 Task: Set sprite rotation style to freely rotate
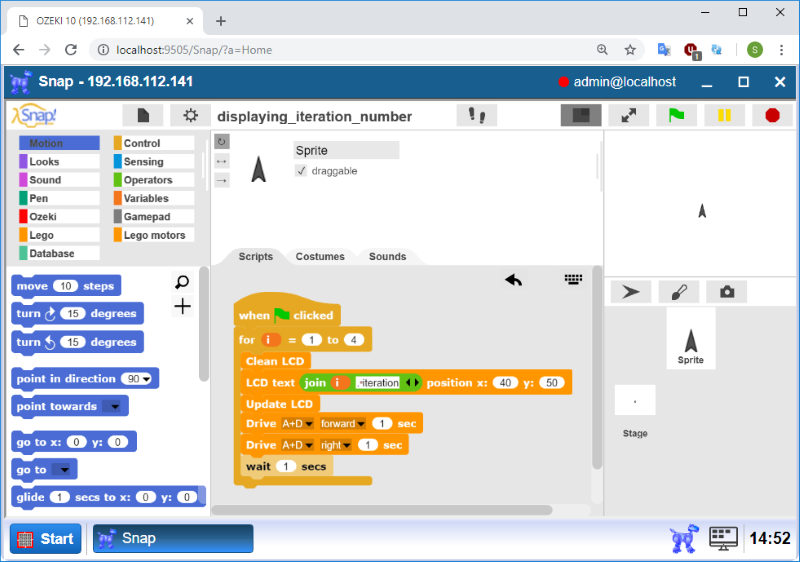click(x=221, y=142)
